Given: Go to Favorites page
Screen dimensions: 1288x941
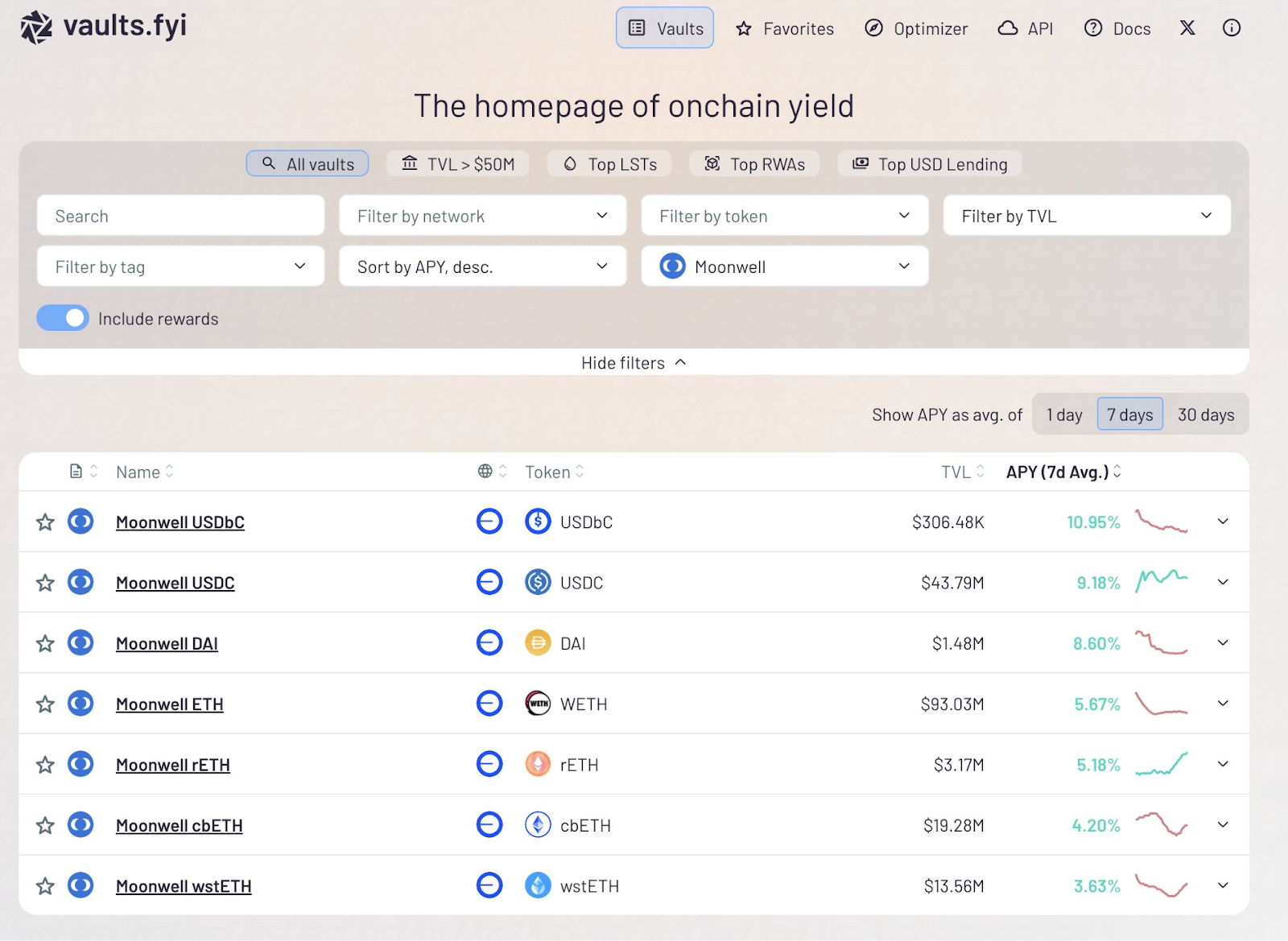Looking at the screenshot, I should pyautogui.click(x=785, y=29).
